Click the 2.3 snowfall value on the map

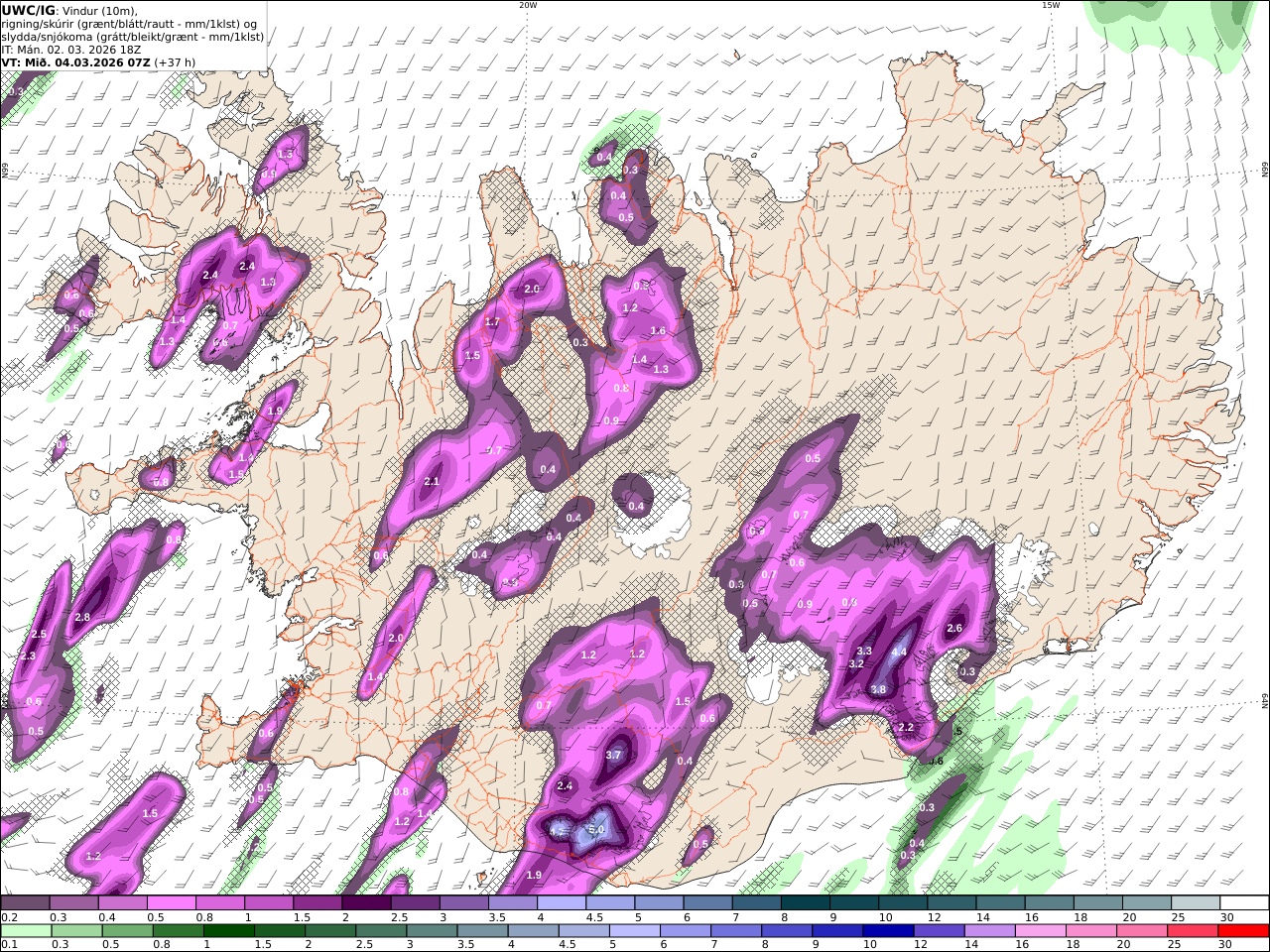coord(28,656)
